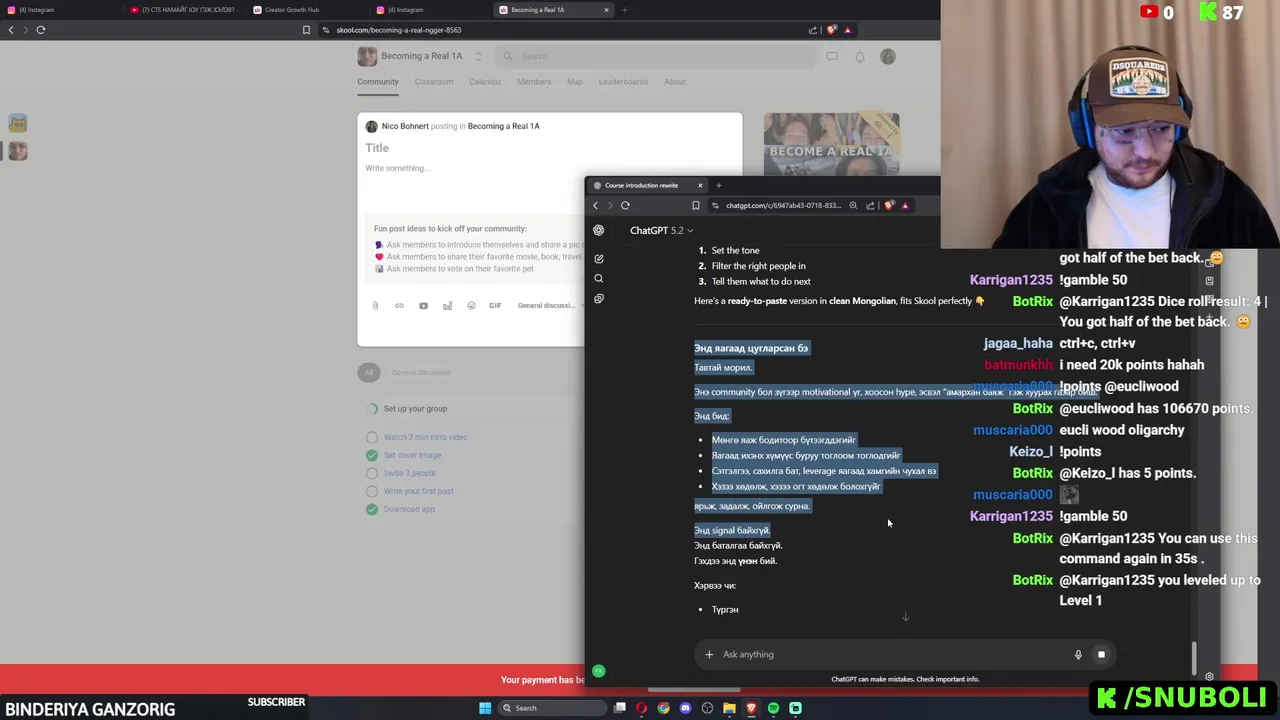Go back in the ChatGPT browser window

point(595,206)
